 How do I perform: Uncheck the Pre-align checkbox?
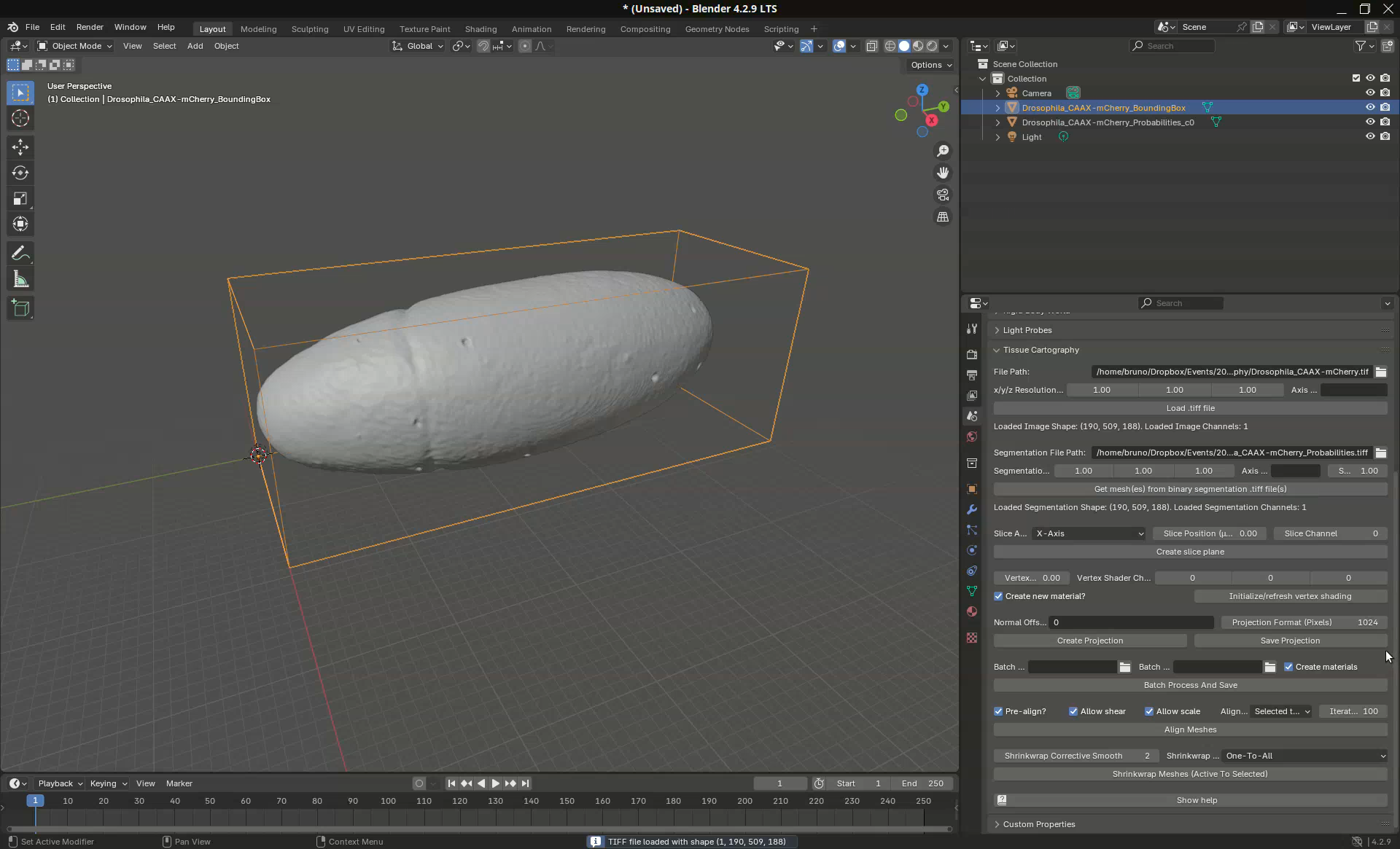coord(998,711)
